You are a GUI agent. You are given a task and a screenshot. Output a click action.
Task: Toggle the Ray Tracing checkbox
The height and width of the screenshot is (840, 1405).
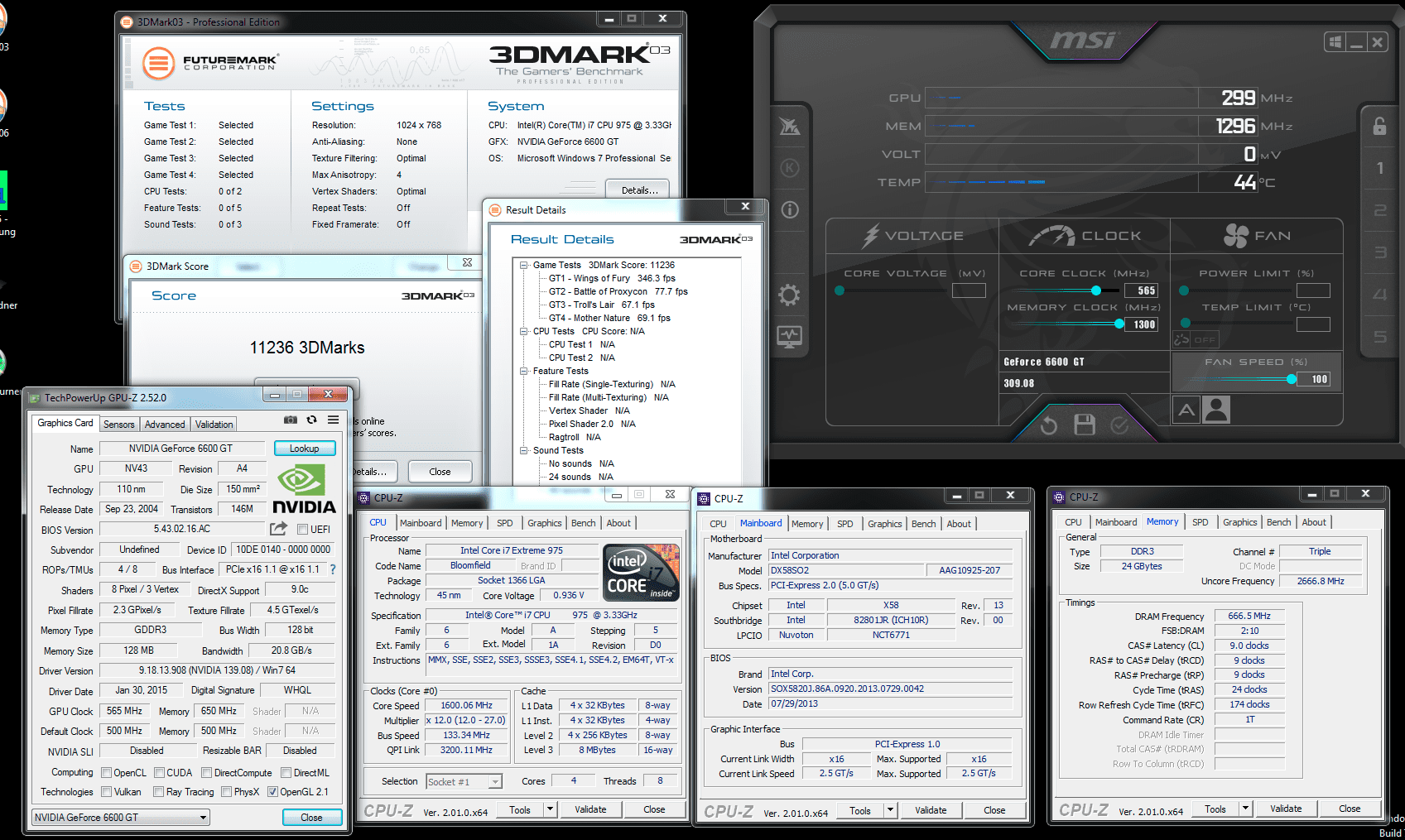(x=158, y=792)
